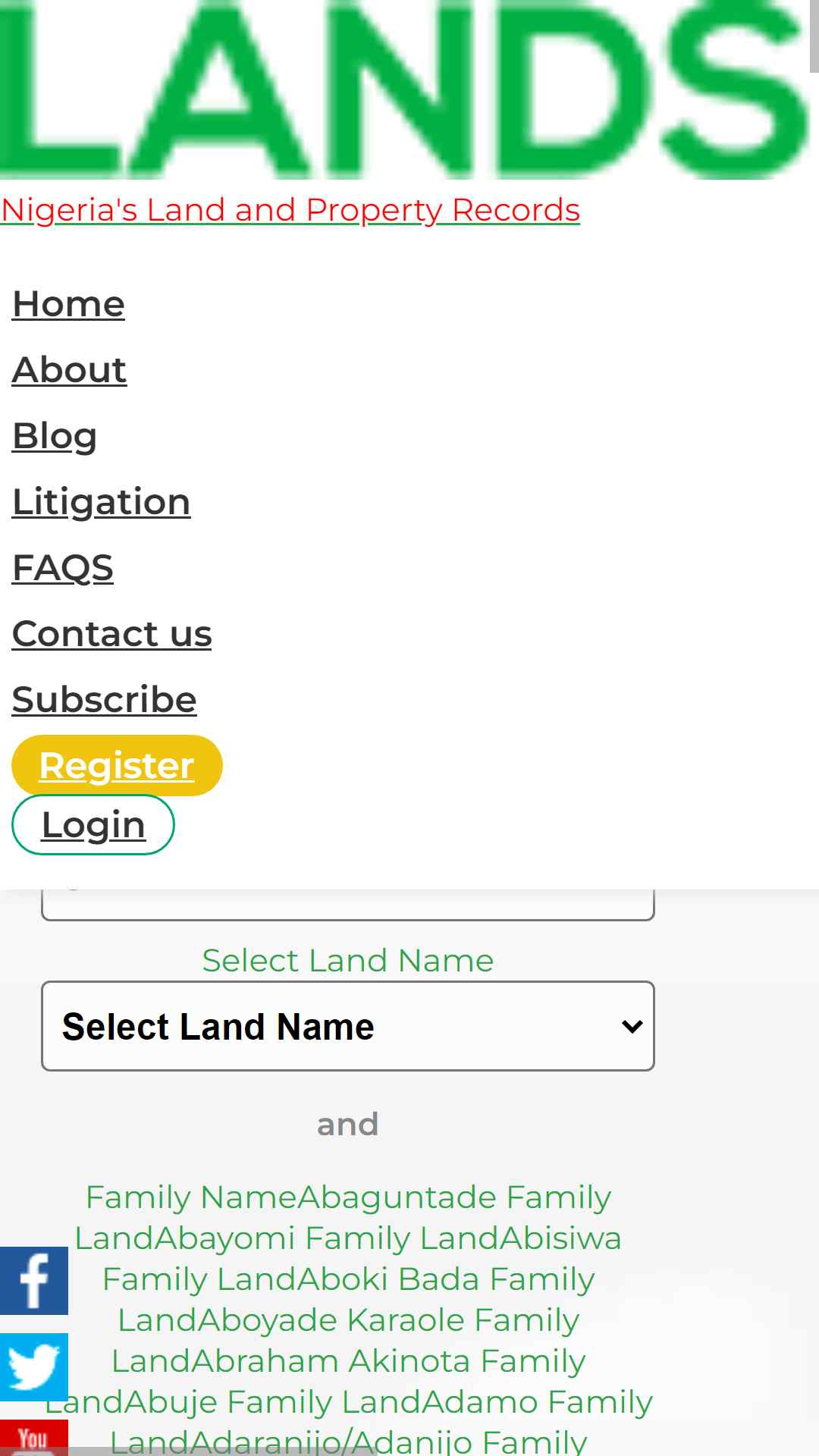Image resolution: width=819 pixels, height=1456 pixels.
Task: Click the yellow Register button
Action: (x=117, y=765)
